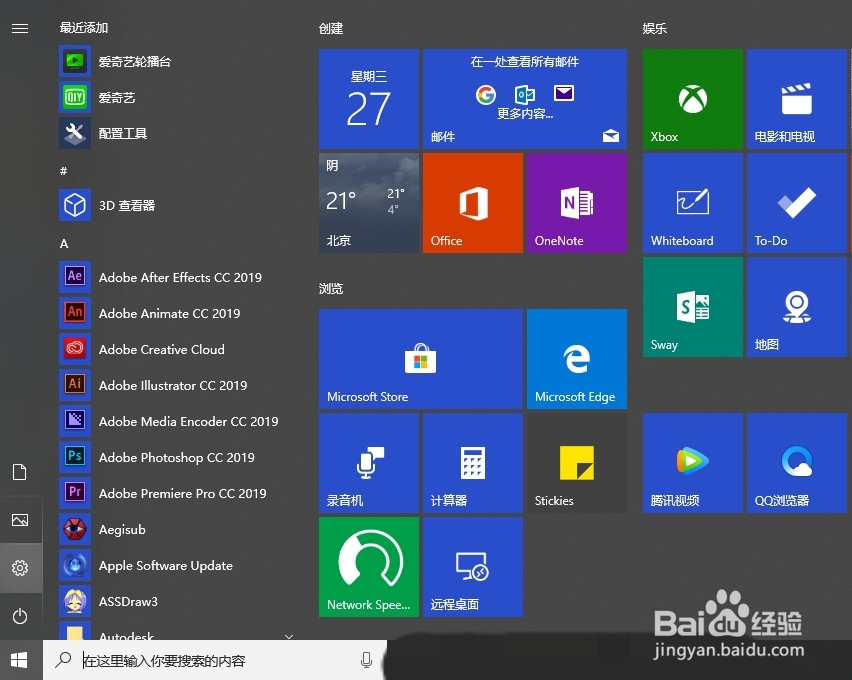Expand the Start menu hamburger button
The height and width of the screenshot is (680, 852).
20,28
